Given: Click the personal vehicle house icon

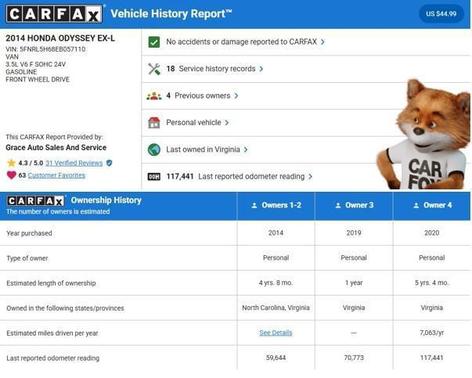Looking at the screenshot, I should point(154,123).
